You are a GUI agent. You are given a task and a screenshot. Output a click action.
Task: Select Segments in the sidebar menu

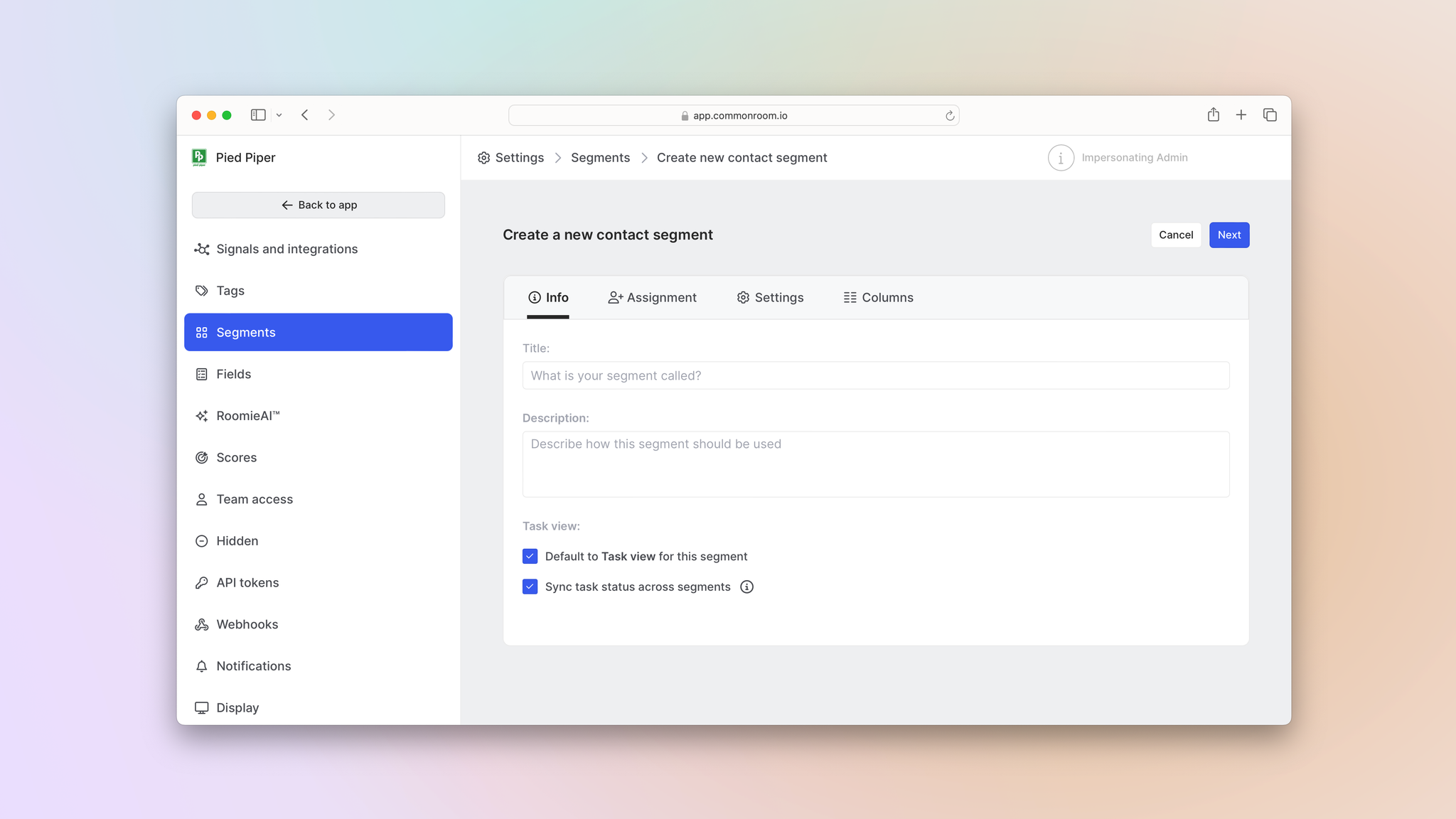point(318,332)
